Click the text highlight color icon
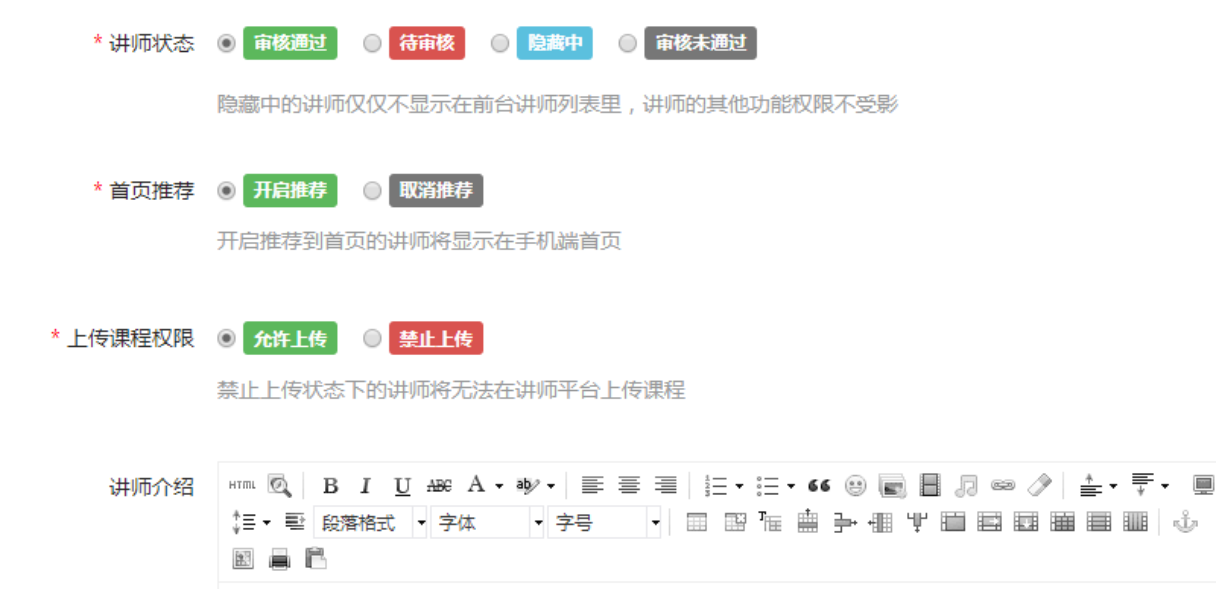The image size is (1216, 589). [x=527, y=486]
